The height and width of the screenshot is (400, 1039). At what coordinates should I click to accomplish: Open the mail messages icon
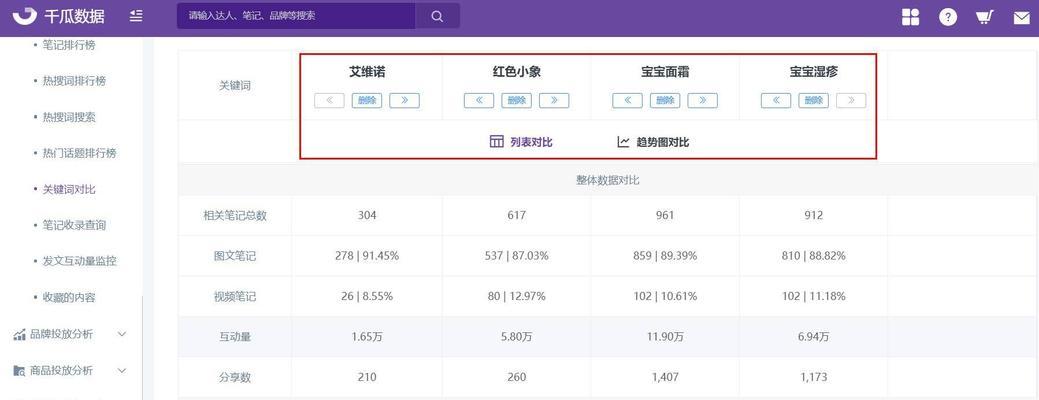(1021, 17)
